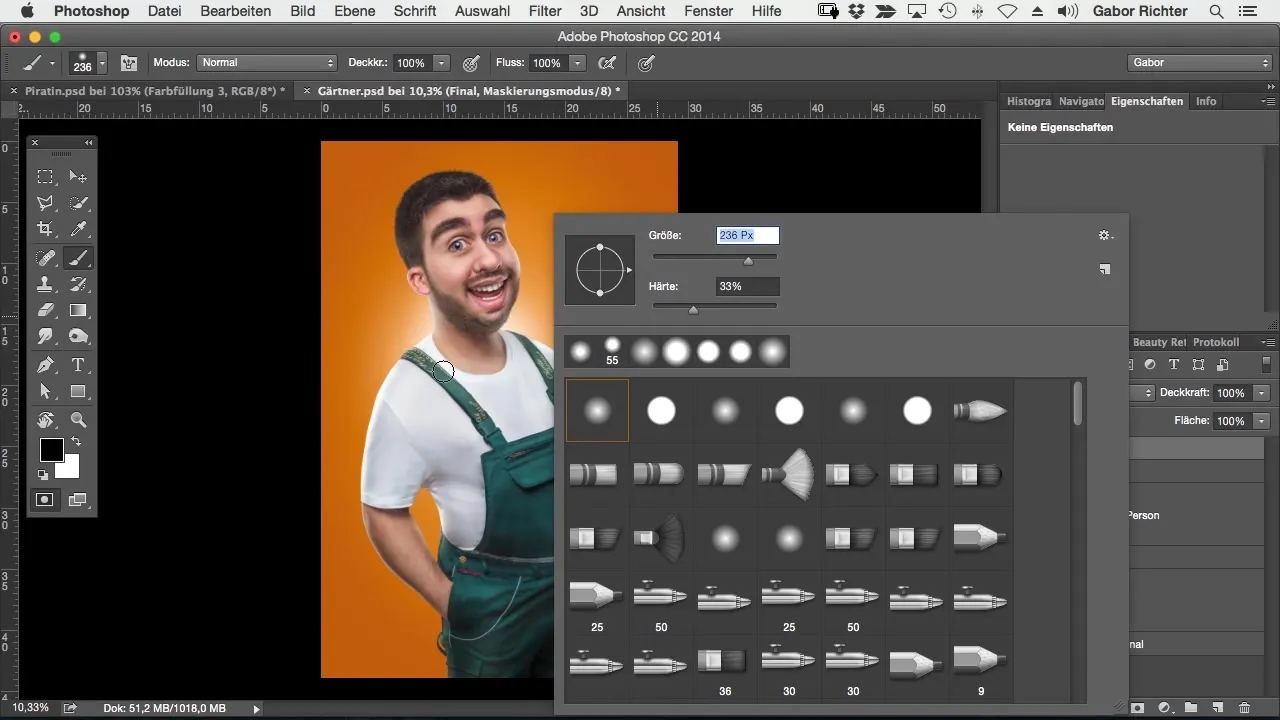The image size is (1280, 720).
Task: Open the Brush tool preset picker
Action: [39, 63]
